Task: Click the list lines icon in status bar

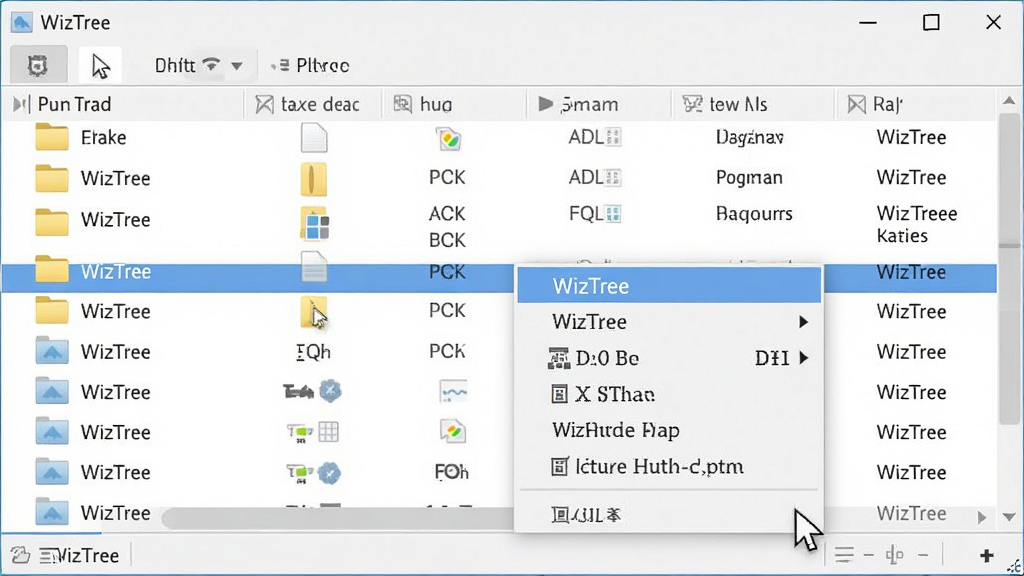Action: 844,555
